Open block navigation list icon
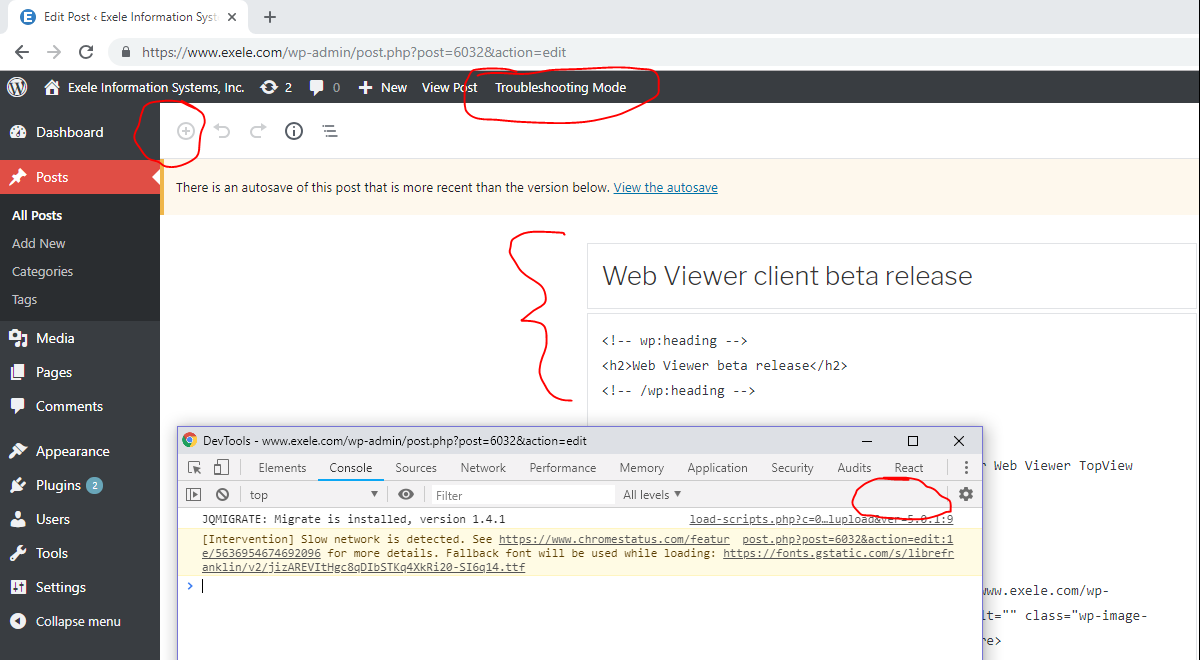The height and width of the screenshot is (660, 1200). click(330, 131)
